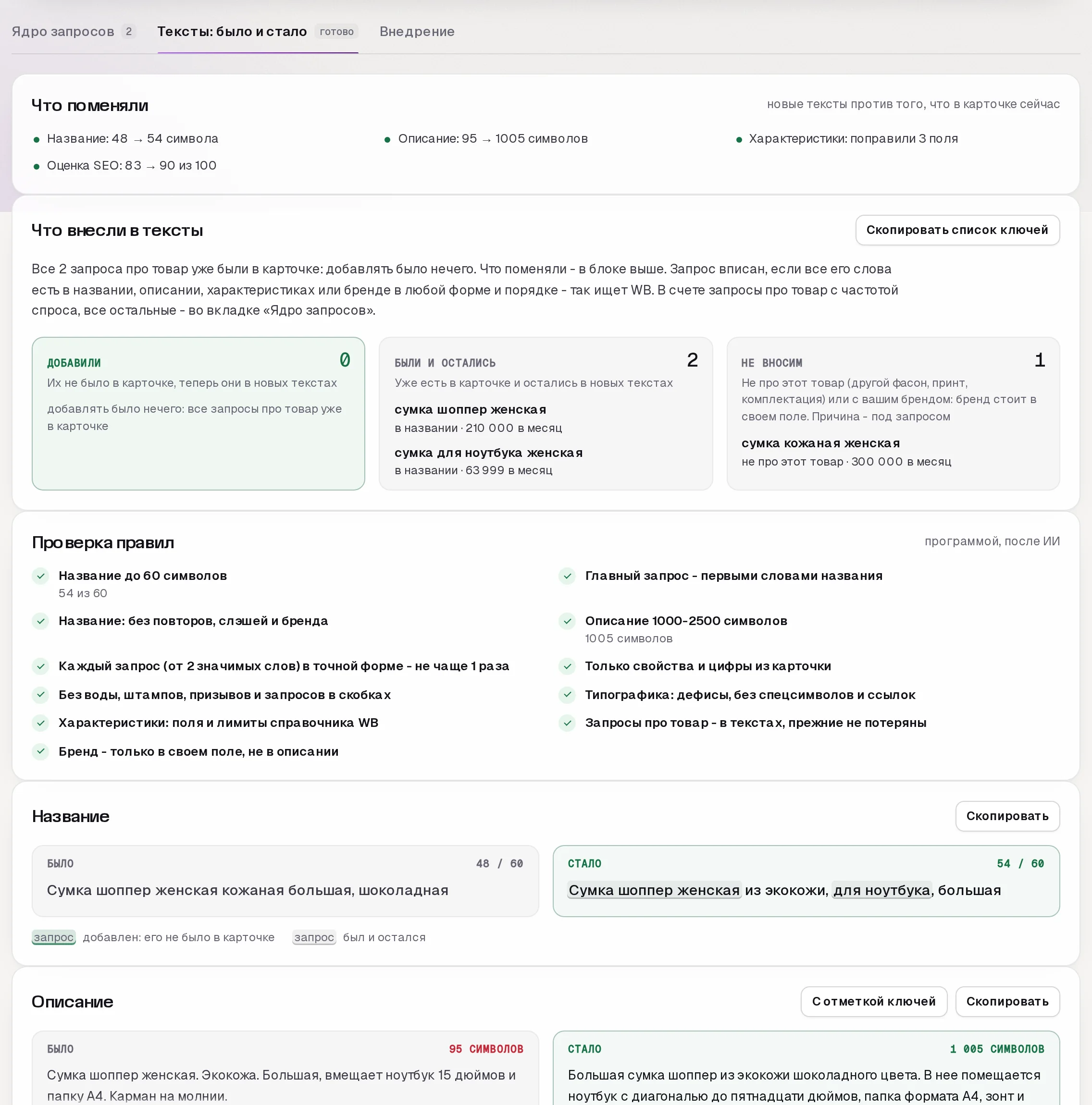Click the red 95 символов counter
Viewport: 1092px width, 1105px height.
[486, 1048]
